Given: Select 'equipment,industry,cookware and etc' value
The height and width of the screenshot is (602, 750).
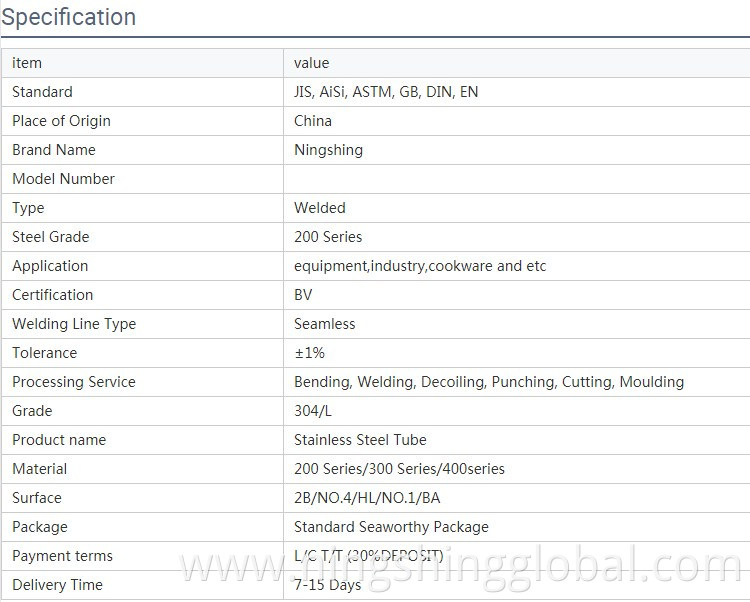Looking at the screenshot, I should (x=420, y=266).
